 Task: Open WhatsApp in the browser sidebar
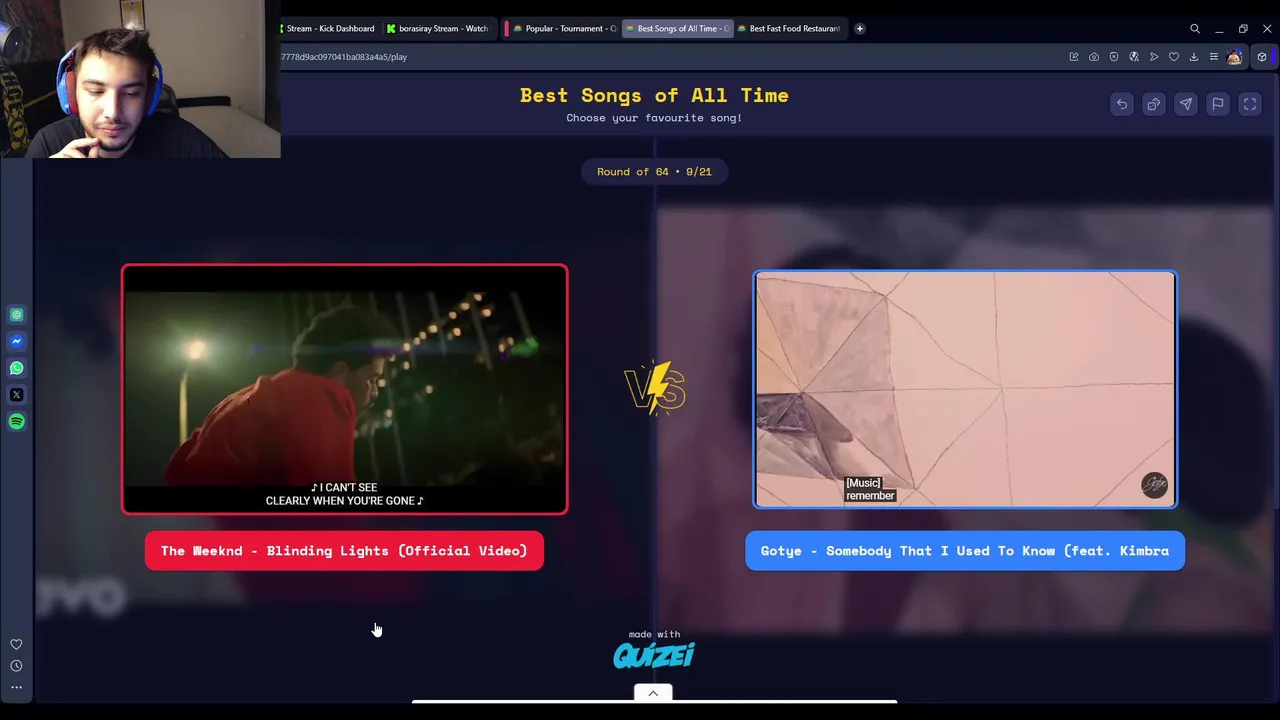[16, 368]
